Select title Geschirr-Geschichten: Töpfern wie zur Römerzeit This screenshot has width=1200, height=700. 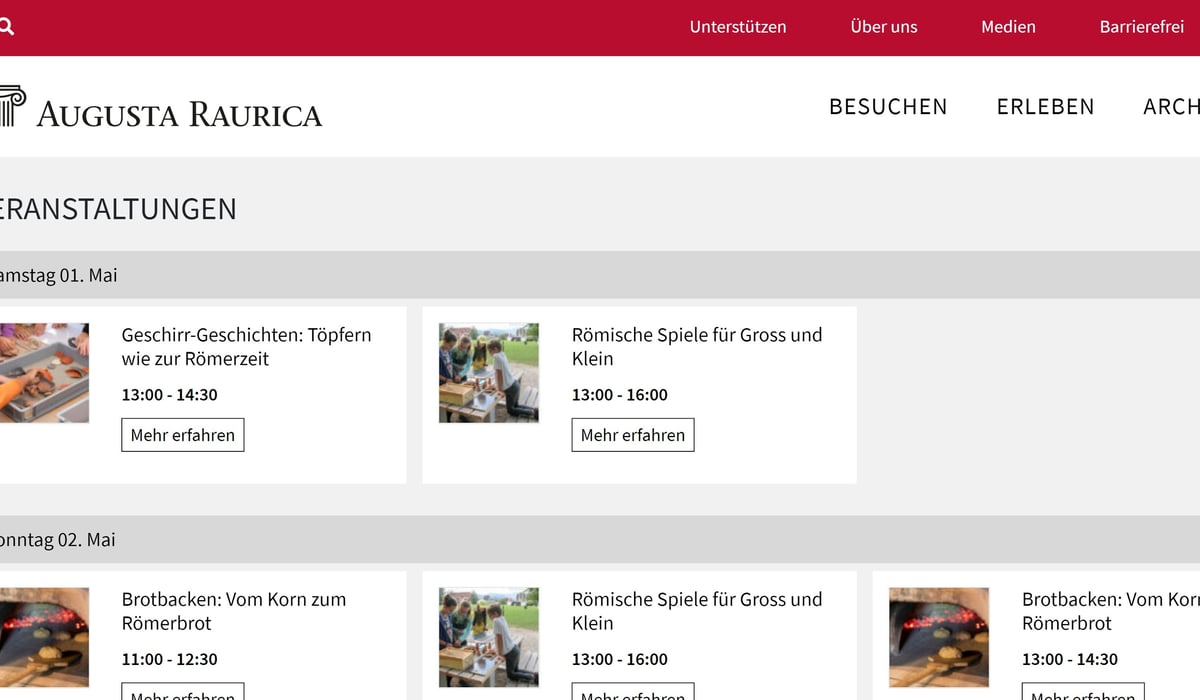(246, 347)
